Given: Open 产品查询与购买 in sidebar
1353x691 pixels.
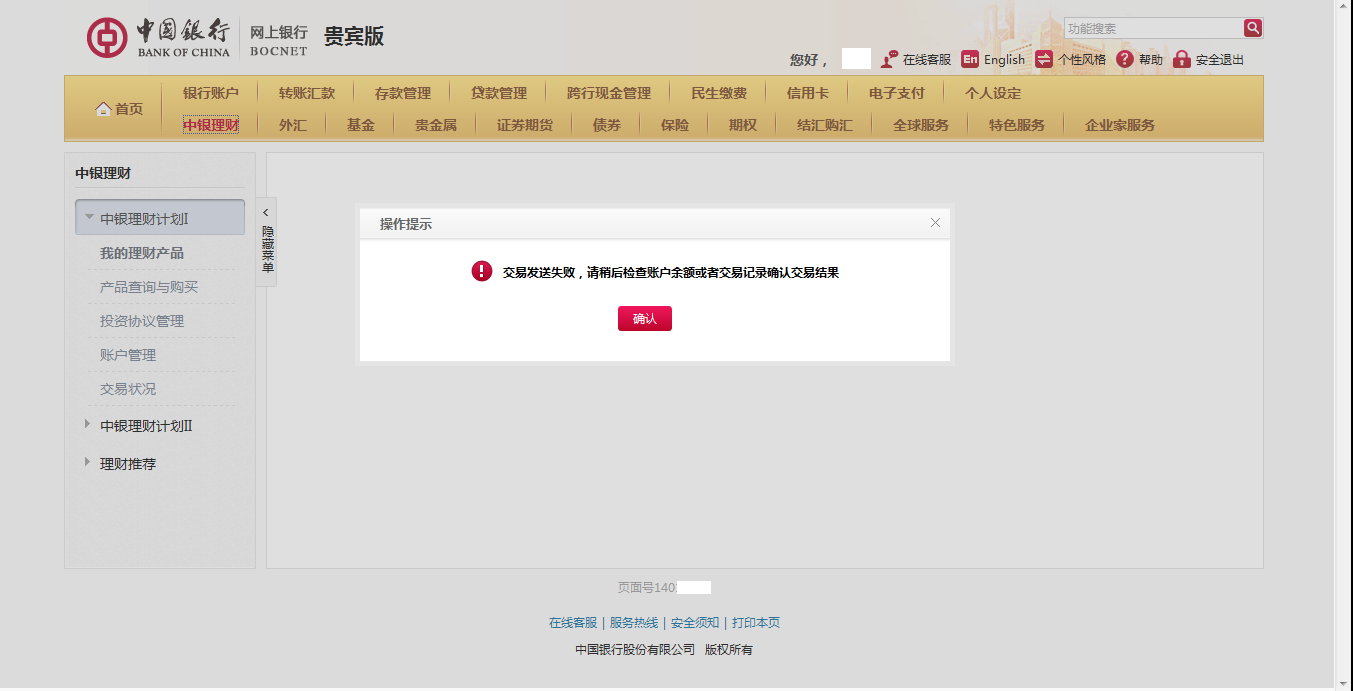Looking at the screenshot, I should 149,287.
